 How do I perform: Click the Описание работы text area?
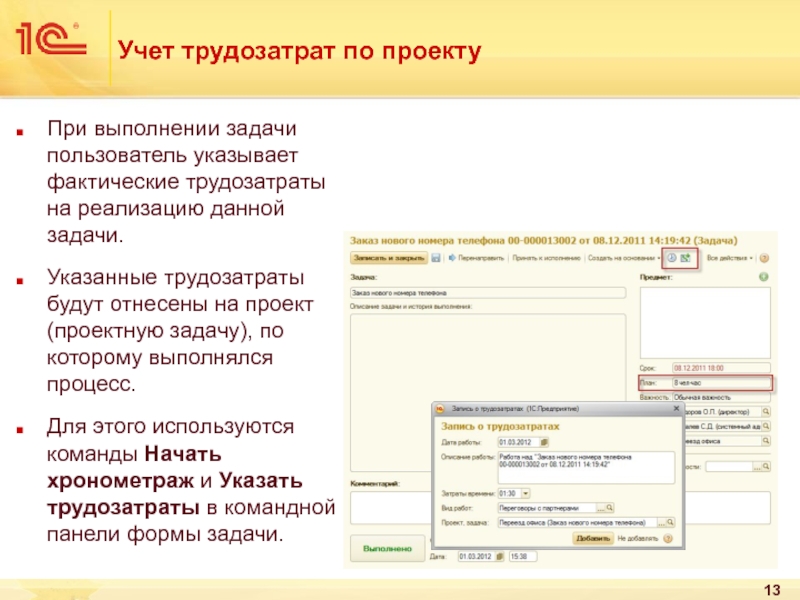[586, 467]
